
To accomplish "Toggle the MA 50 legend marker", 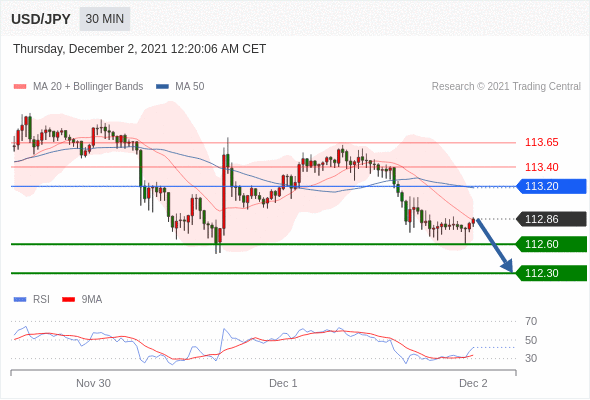I will (162, 87).
